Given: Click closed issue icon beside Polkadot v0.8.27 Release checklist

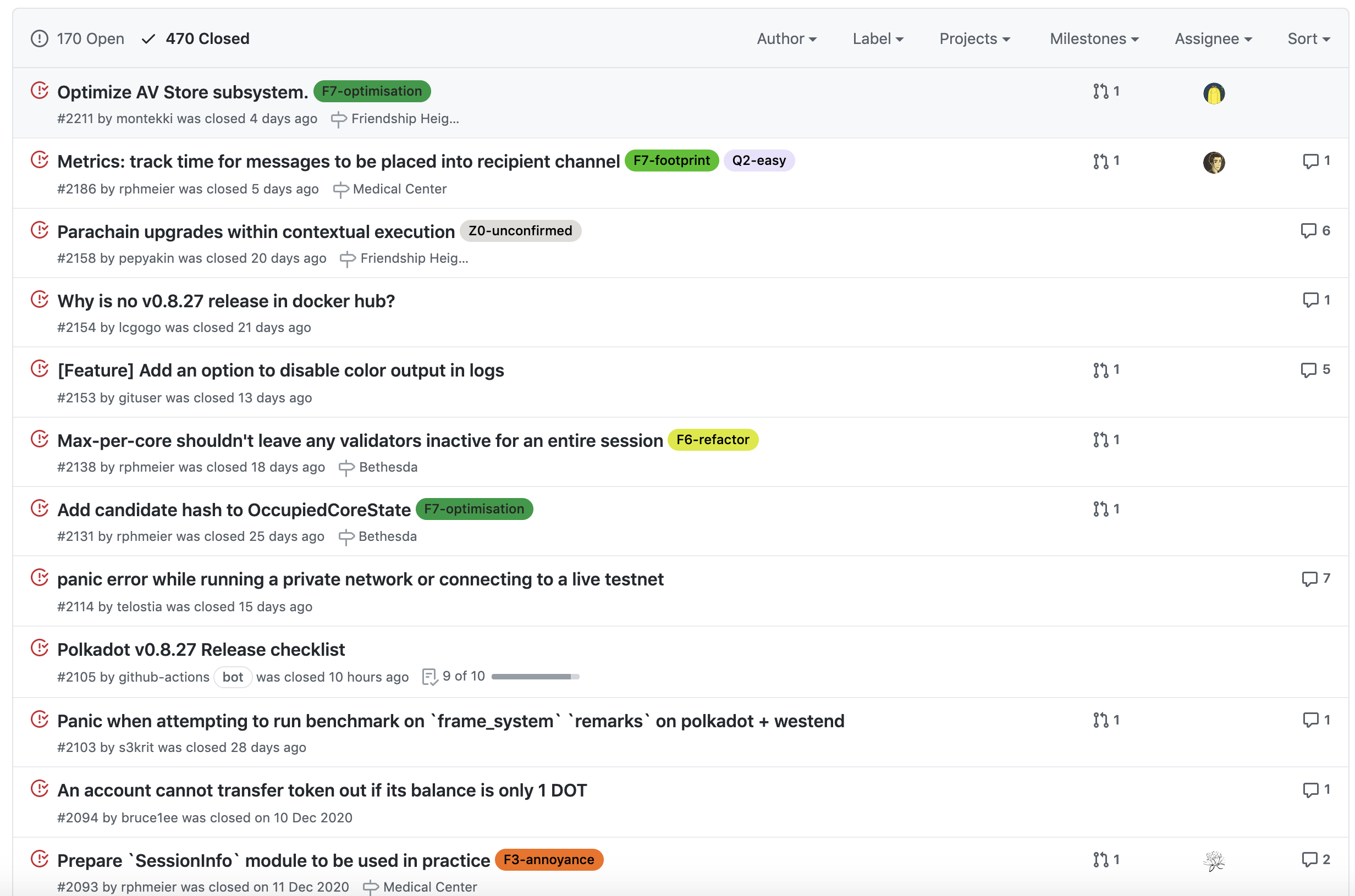Looking at the screenshot, I should click(x=40, y=648).
